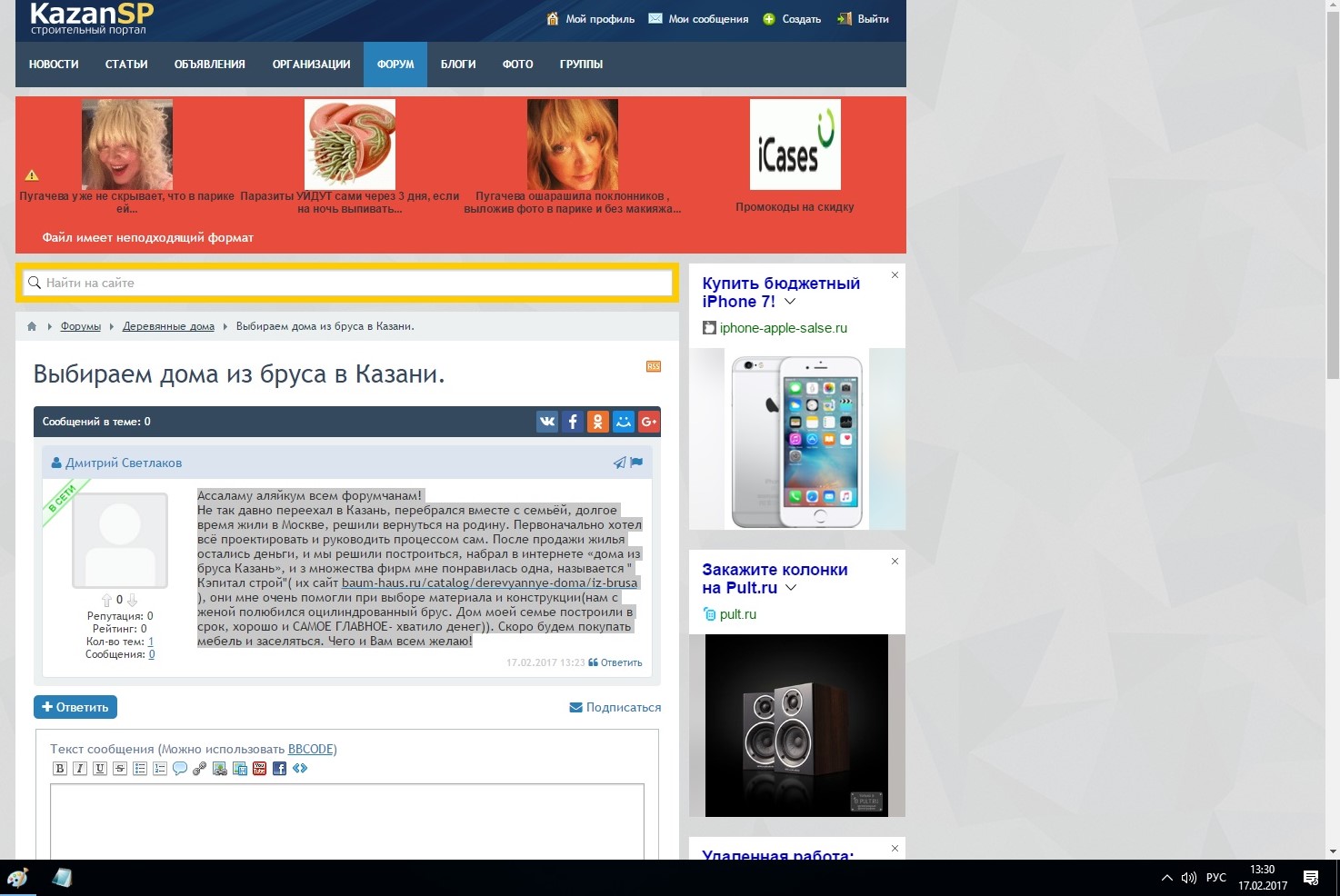Open the parasites ad thumbnail
Image resolution: width=1340 pixels, height=896 pixels.
pyautogui.click(x=350, y=144)
